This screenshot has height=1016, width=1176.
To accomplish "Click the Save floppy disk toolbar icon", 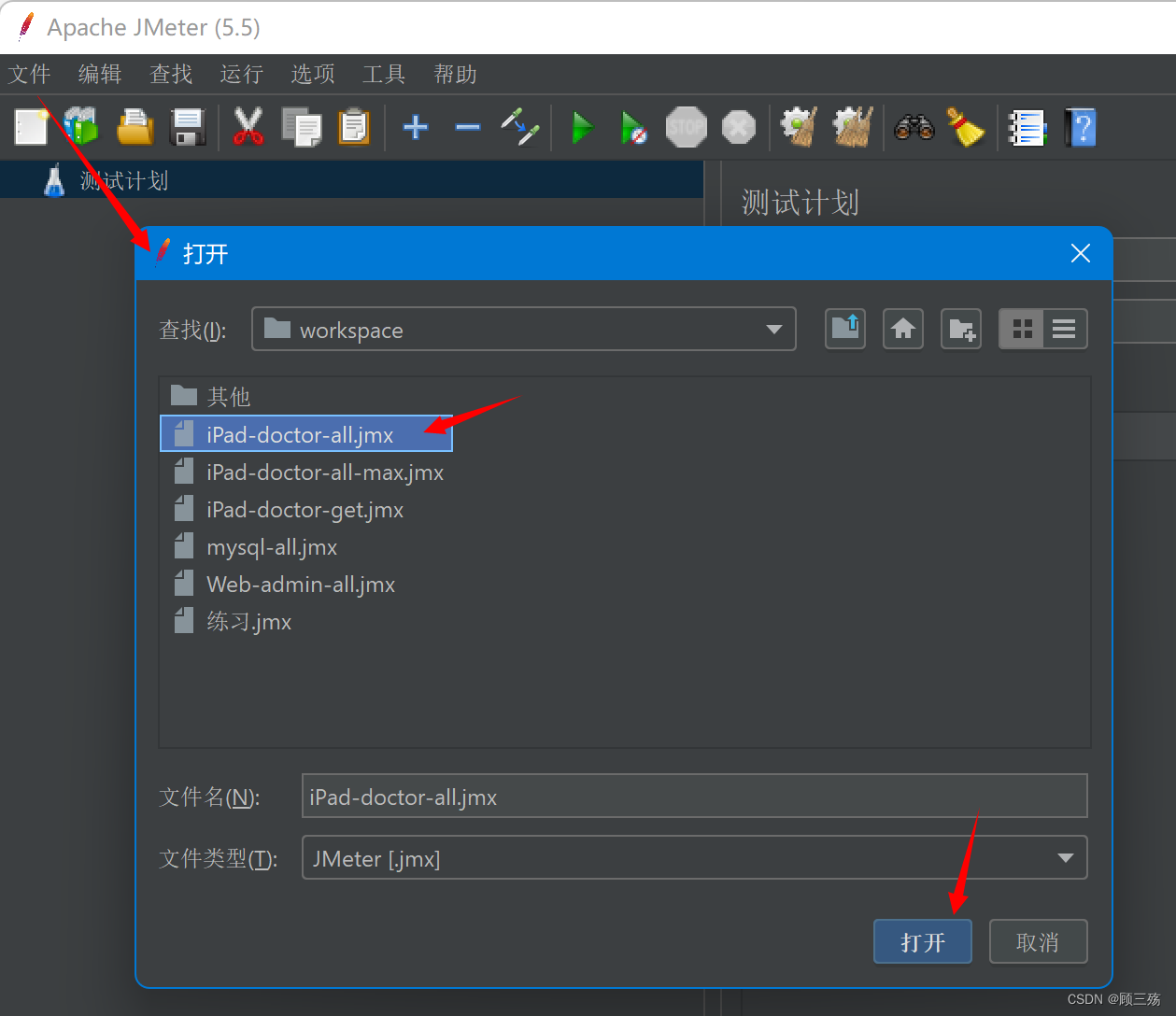I will (188, 127).
